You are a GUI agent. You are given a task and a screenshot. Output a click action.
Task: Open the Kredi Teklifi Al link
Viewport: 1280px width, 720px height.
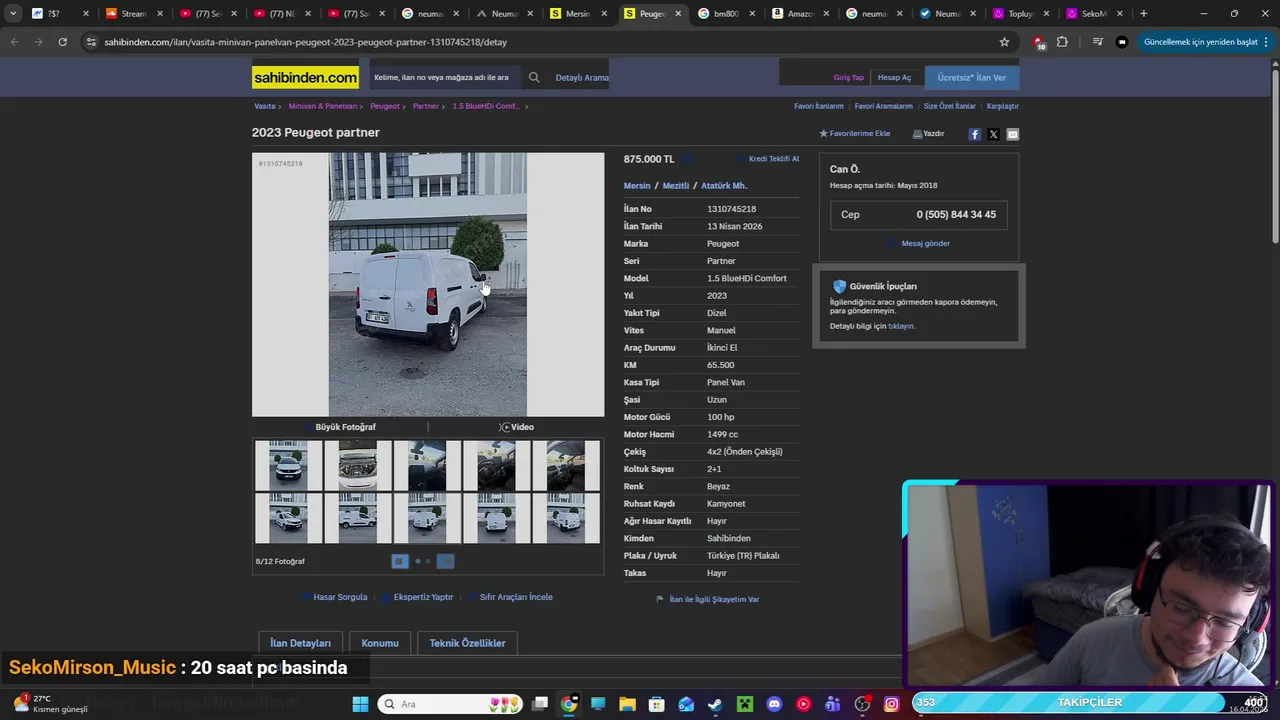coord(774,159)
